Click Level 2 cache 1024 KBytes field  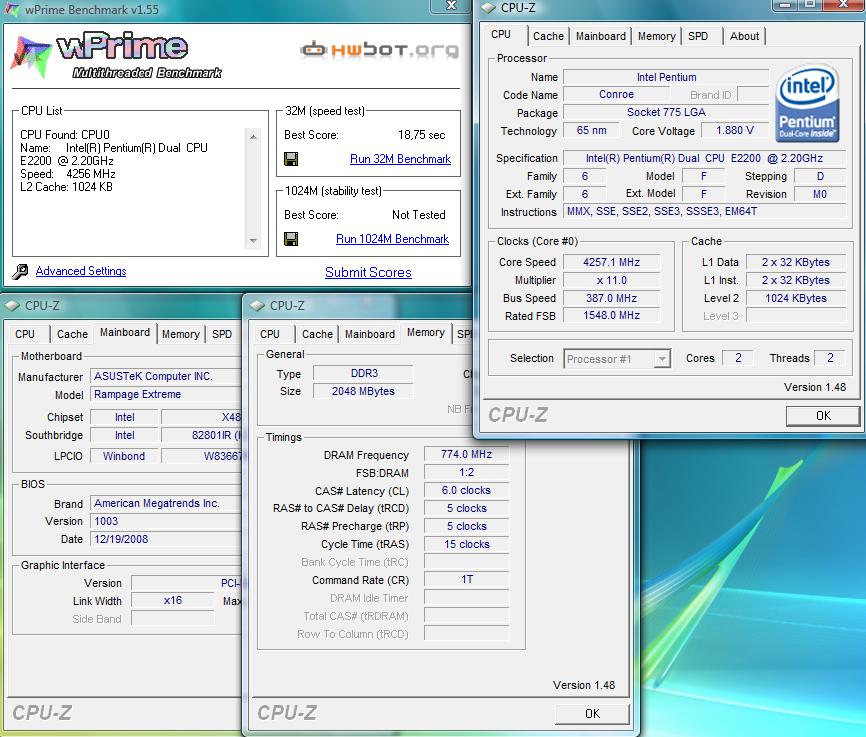point(796,298)
